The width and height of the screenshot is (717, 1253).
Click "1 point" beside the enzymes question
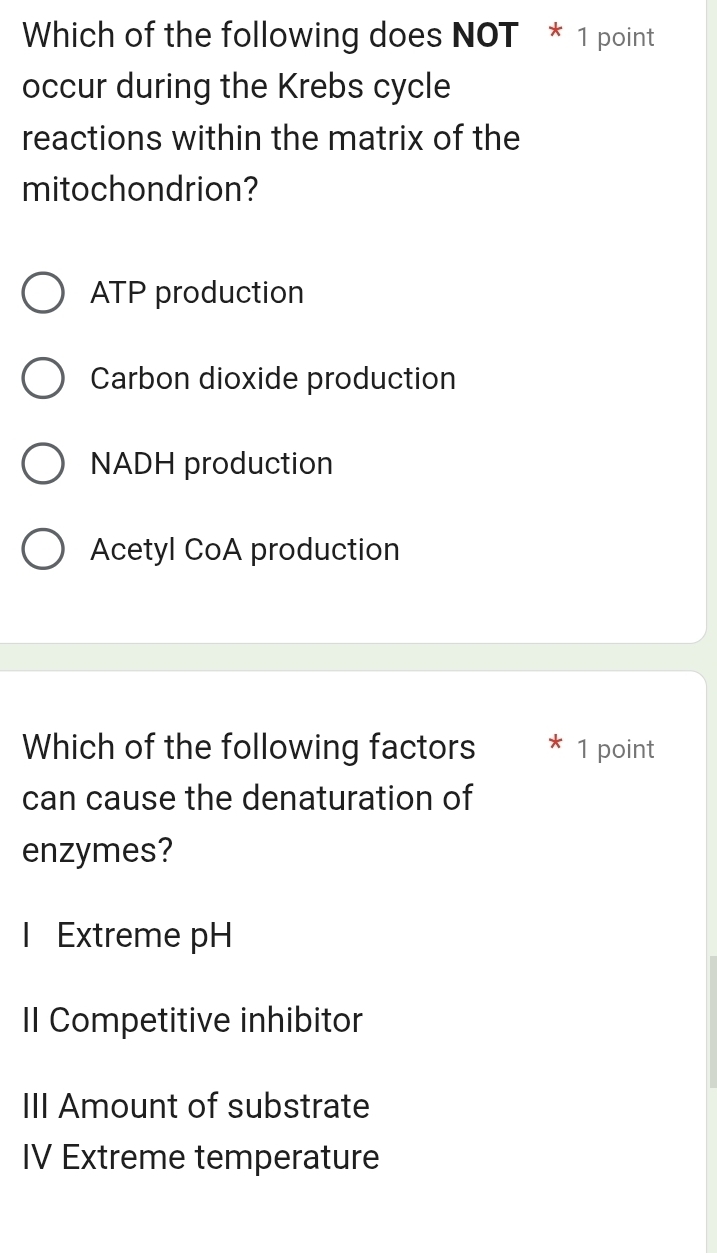616,749
